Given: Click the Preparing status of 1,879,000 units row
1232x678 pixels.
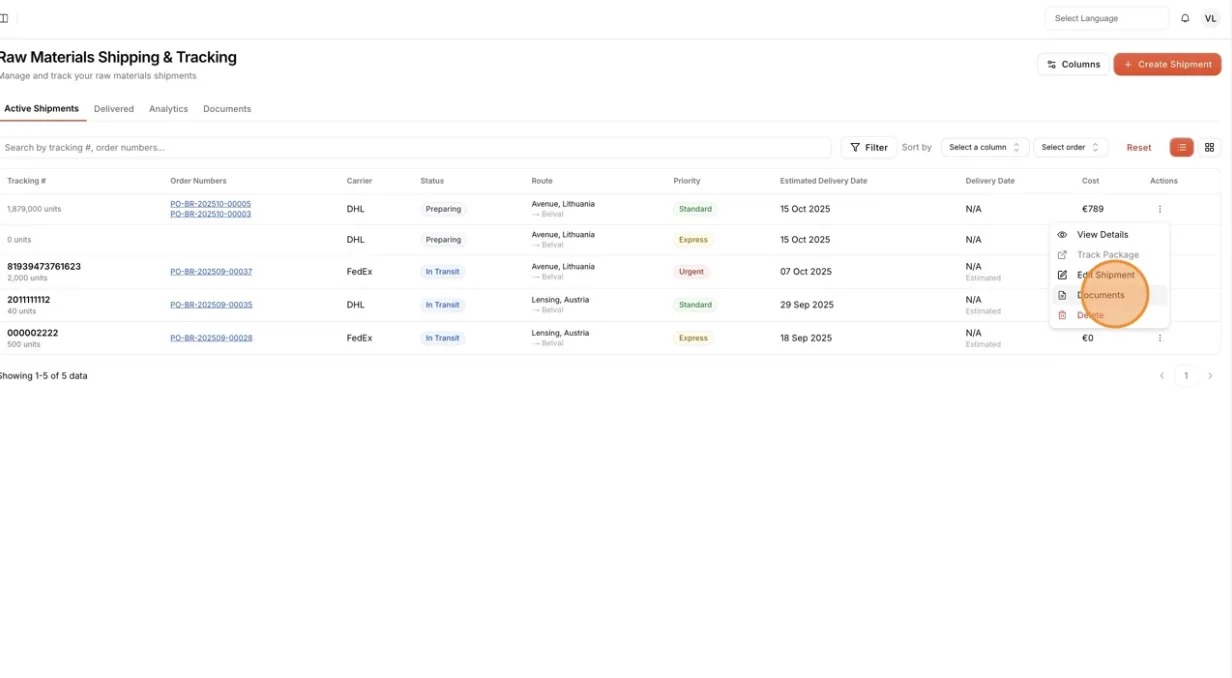Looking at the screenshot, I should point(443,209).
